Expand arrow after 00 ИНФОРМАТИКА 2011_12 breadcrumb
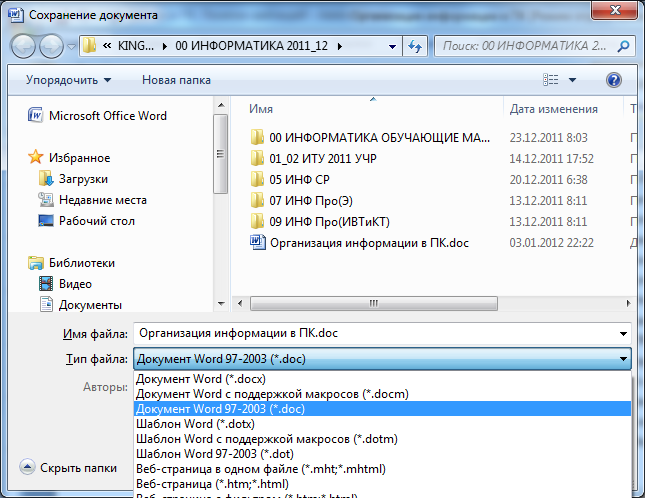Image resolution: width=645 pixels, height=498 pixels. 340,46
